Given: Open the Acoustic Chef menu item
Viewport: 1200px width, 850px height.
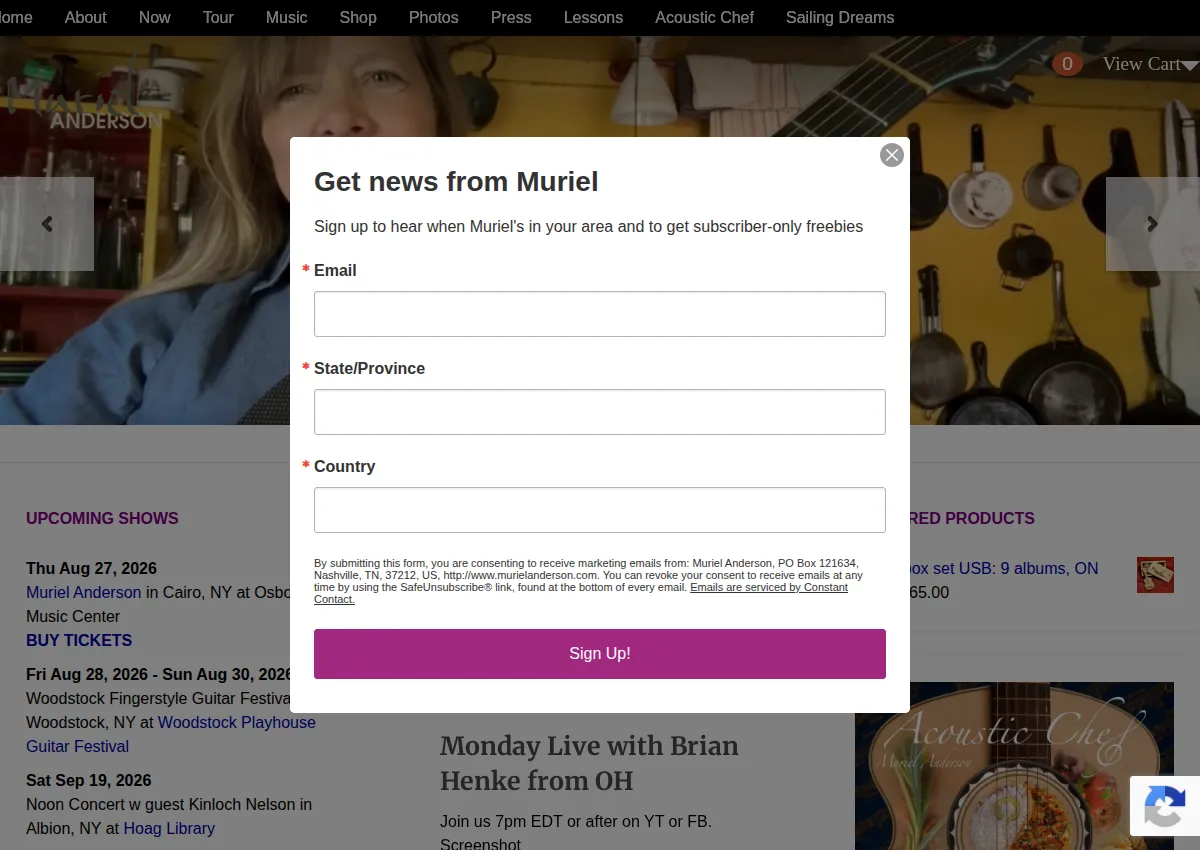Looking at the screenshot, I should pyautogui.click(x=705, y=17).
